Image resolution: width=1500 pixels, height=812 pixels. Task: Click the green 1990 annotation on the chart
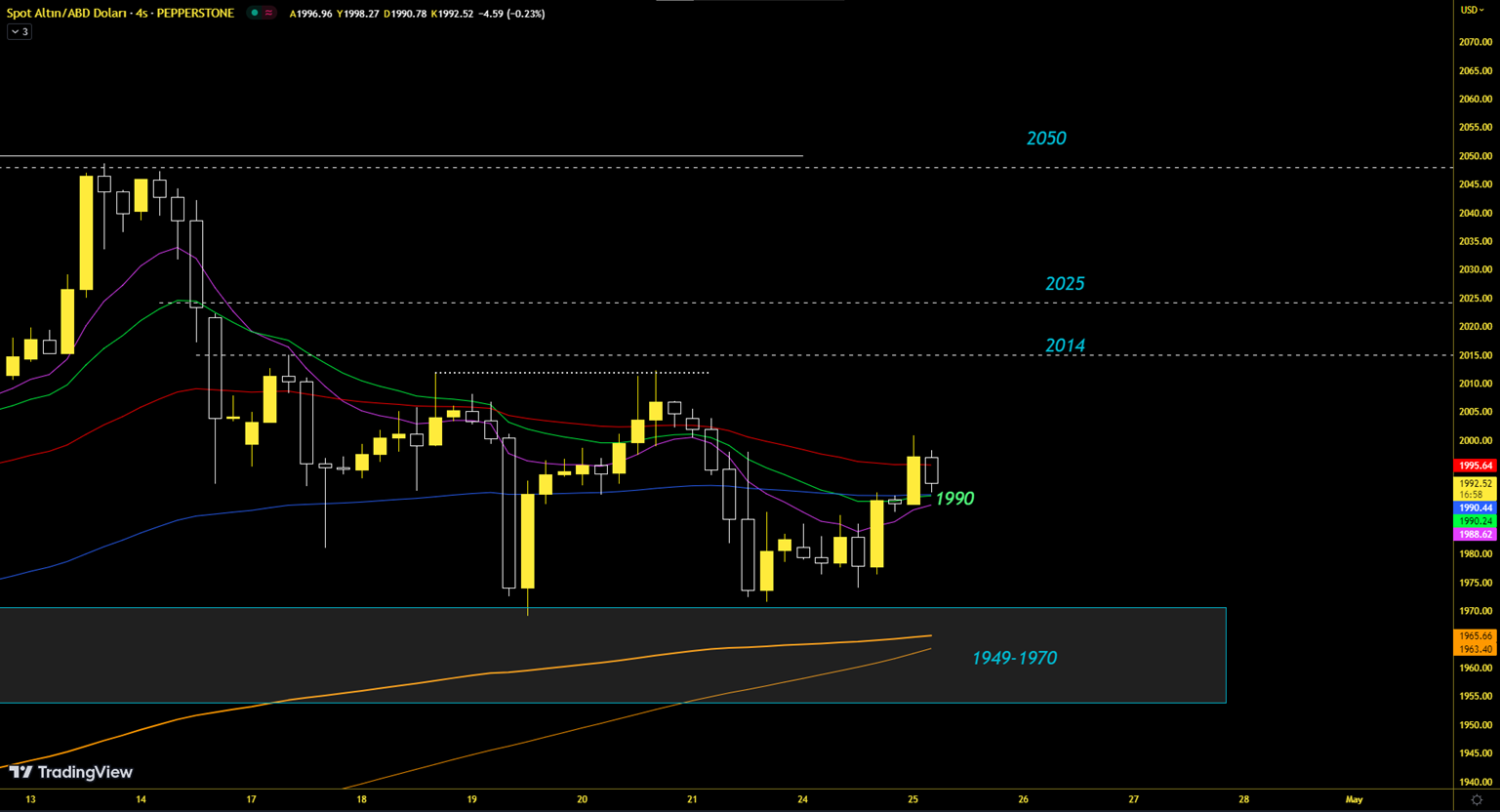pos(953,499)
